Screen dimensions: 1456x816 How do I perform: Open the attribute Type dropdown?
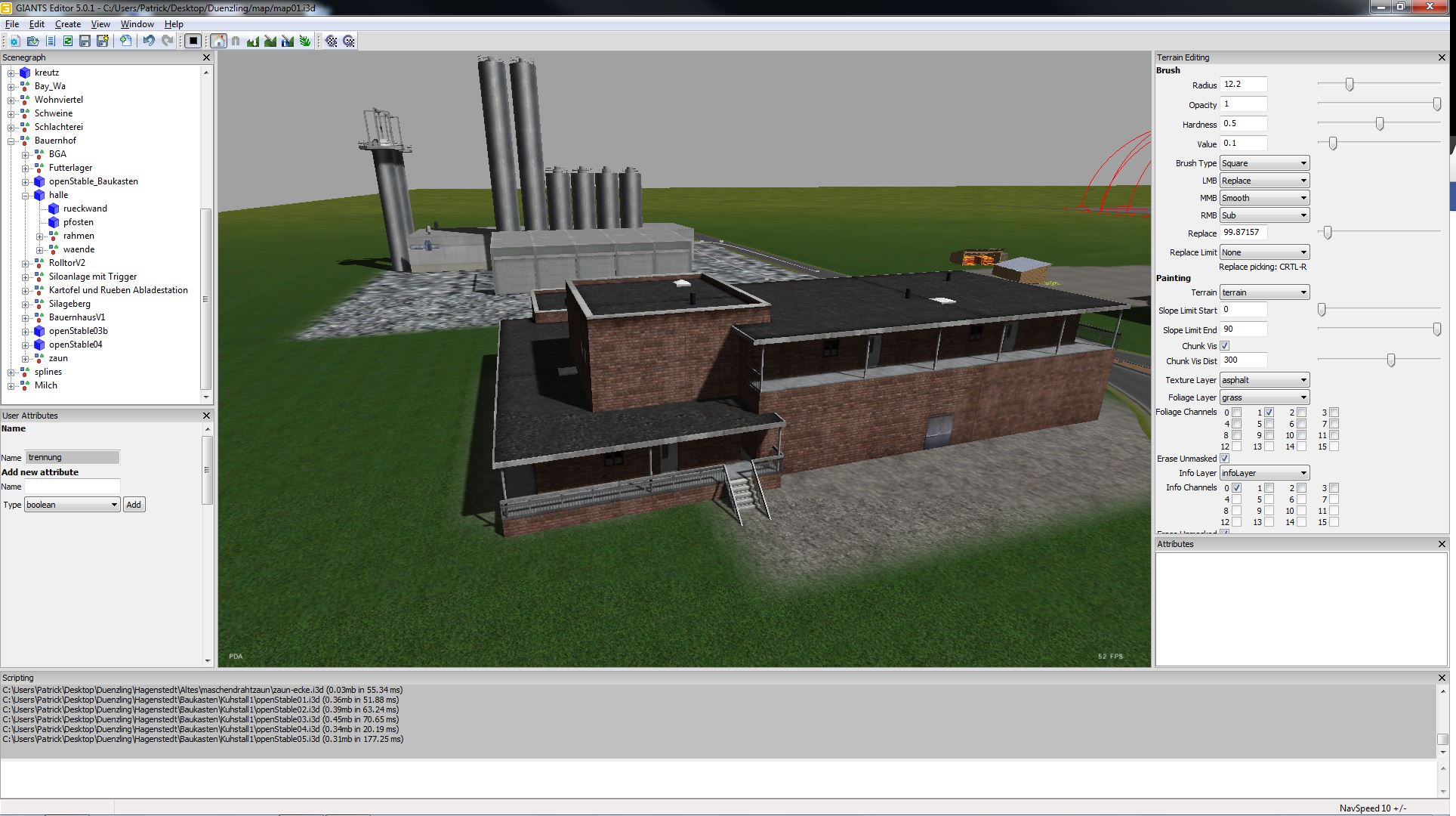[72, 505]
